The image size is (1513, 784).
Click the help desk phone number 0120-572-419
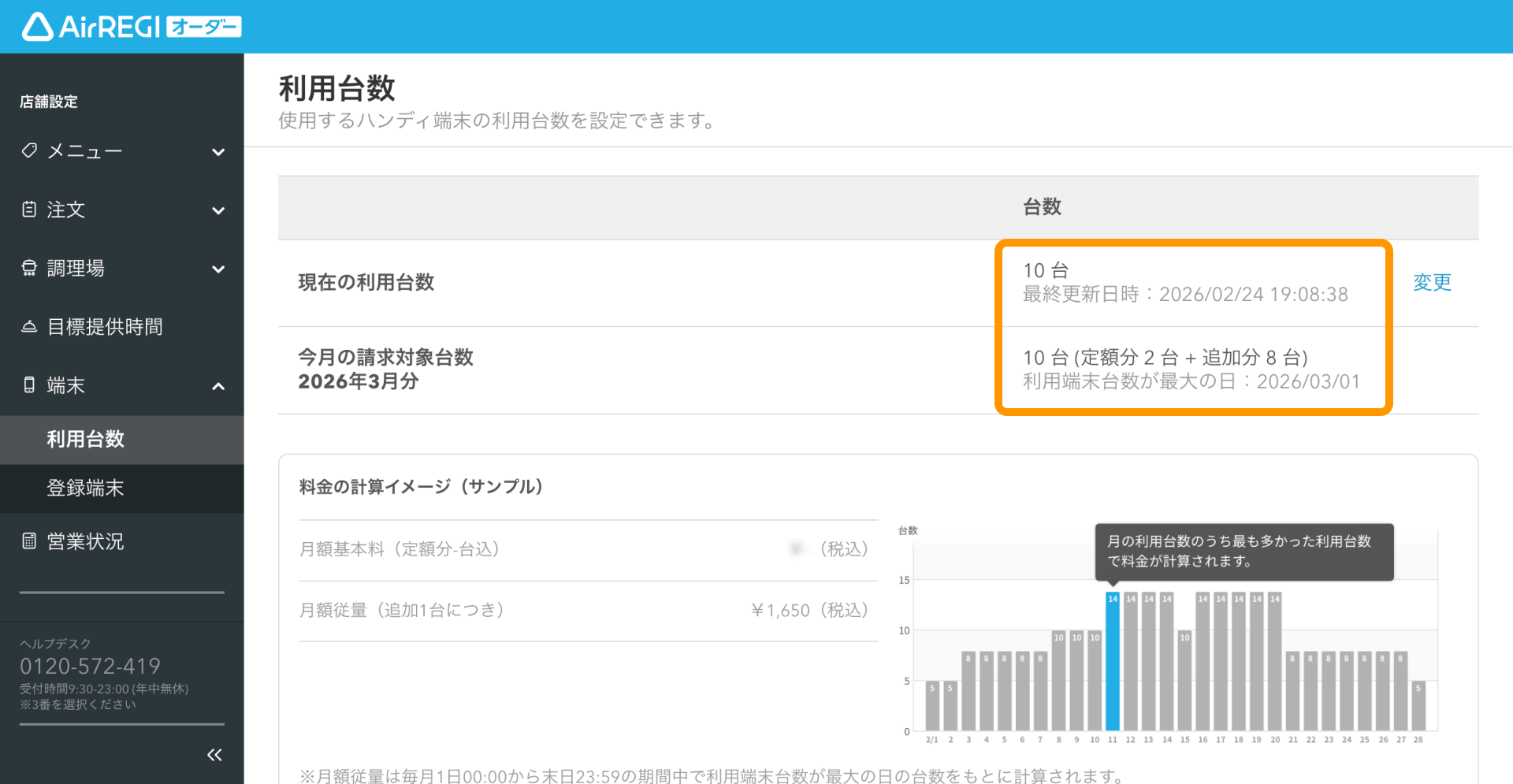tap(90, 667)
